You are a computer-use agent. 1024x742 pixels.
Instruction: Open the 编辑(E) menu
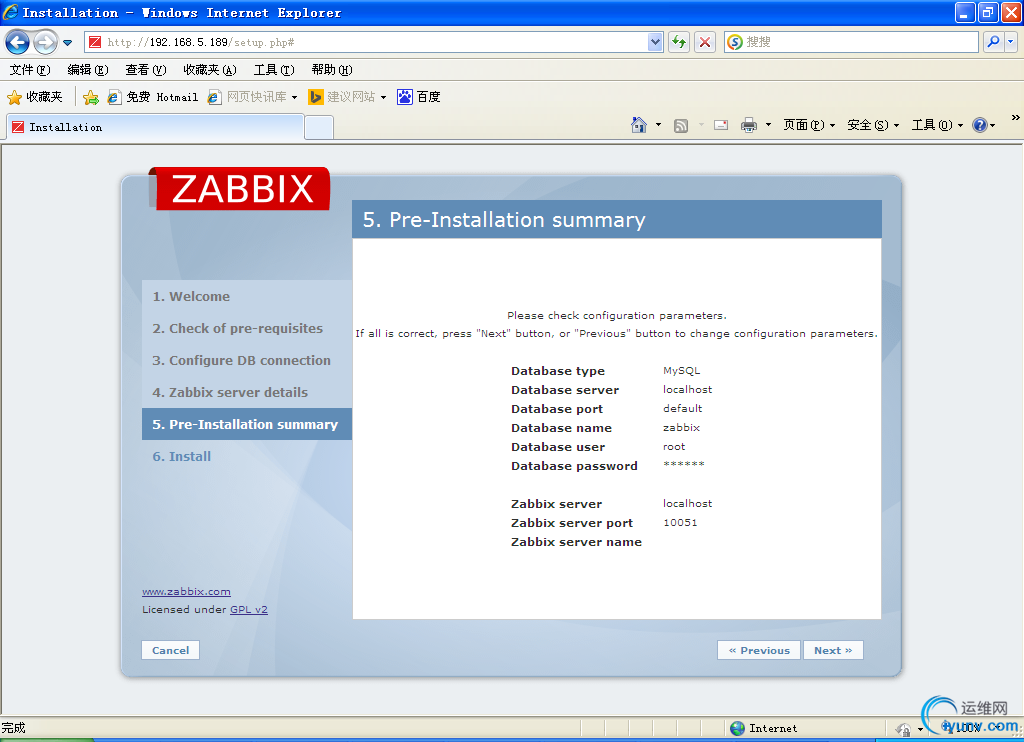click(x=88, y=70)
